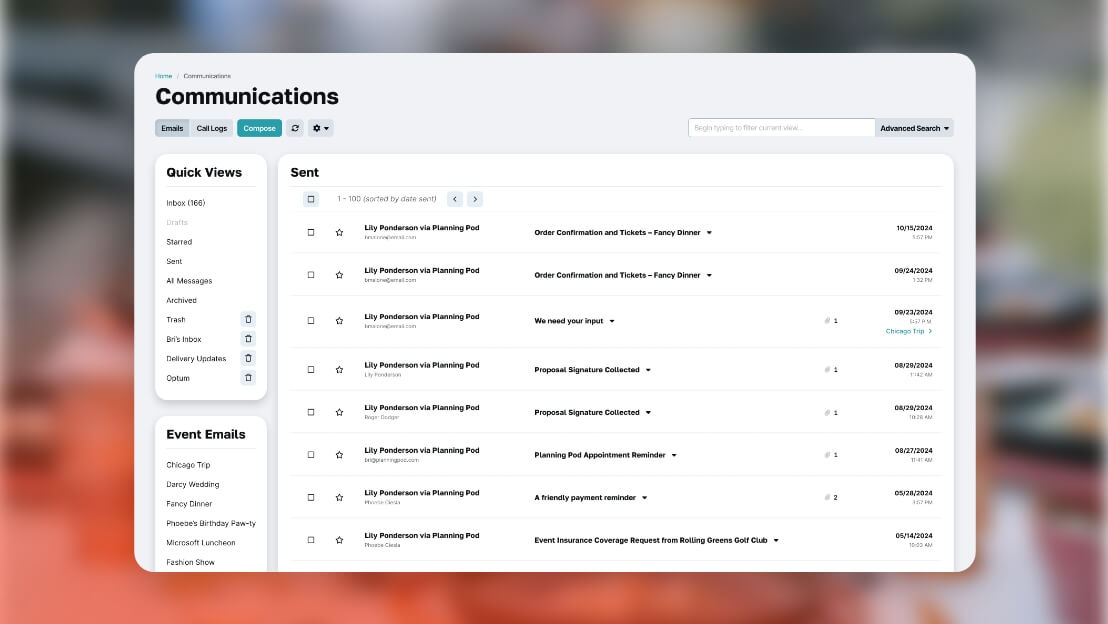Check the 09/24/2024 Order Confirmation email
This screenshot has height=624, width=1108.
(311, 275)
